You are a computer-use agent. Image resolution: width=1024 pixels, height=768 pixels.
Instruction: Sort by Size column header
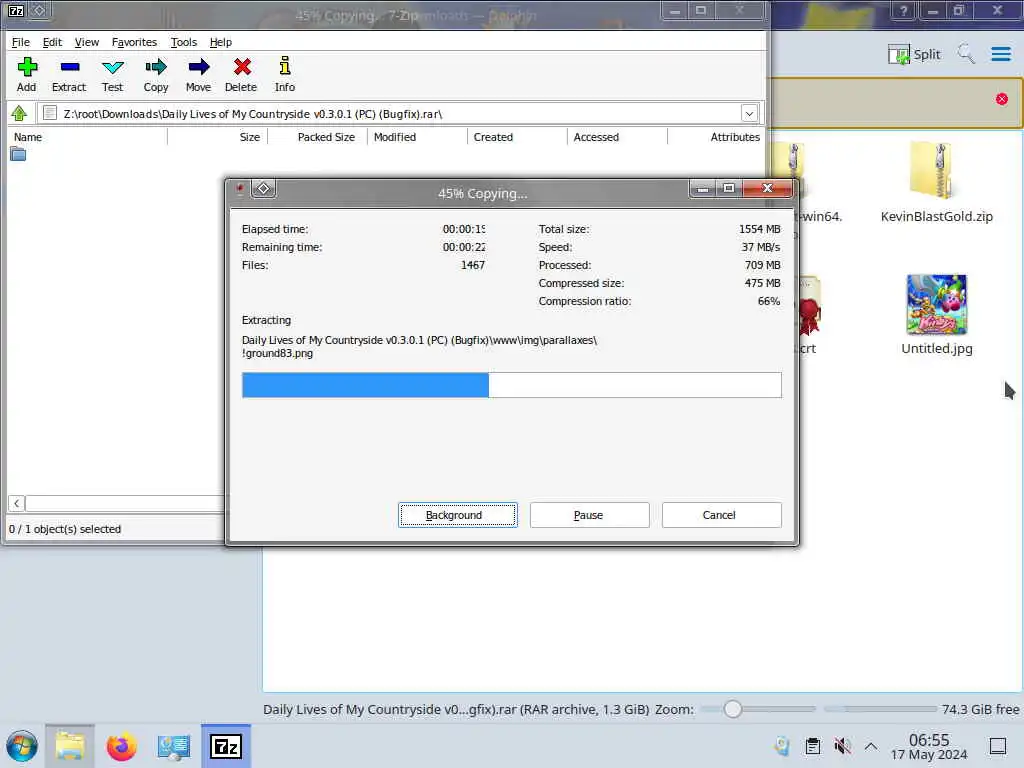tap(217, 137)
